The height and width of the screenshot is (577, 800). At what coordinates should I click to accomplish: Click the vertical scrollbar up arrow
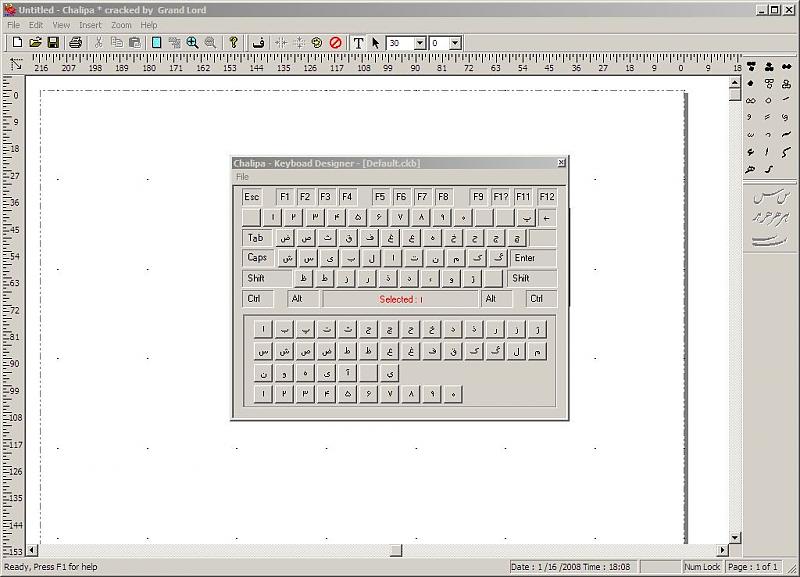tap(735, 82)
